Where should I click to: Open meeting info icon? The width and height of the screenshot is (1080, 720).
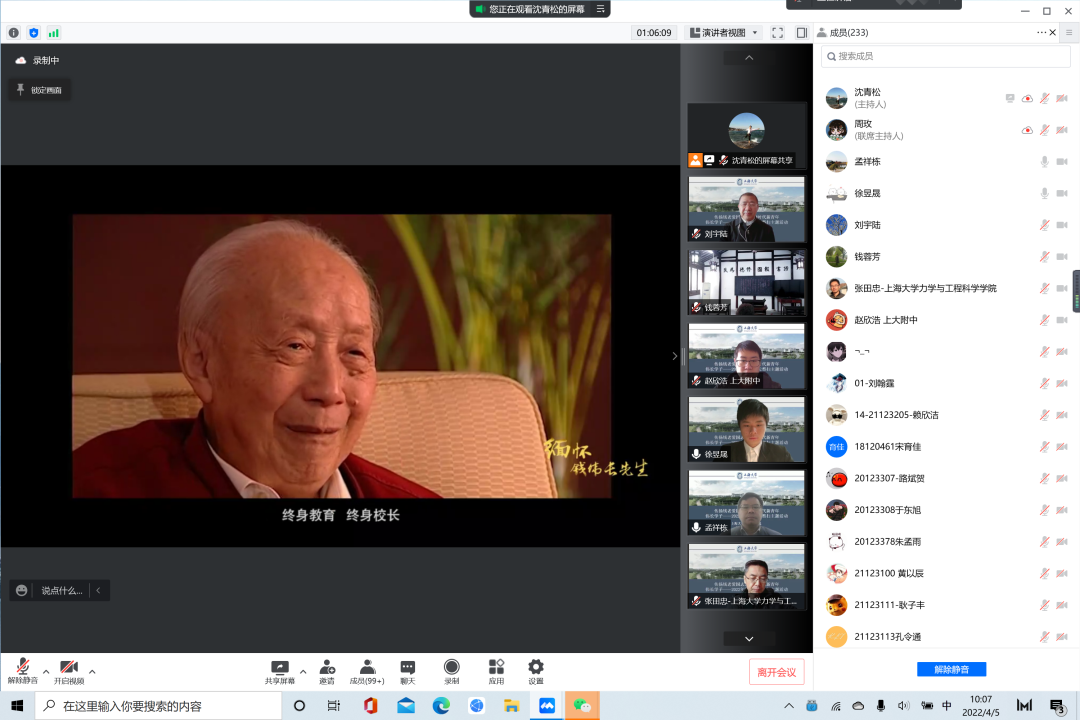[14, 32]
